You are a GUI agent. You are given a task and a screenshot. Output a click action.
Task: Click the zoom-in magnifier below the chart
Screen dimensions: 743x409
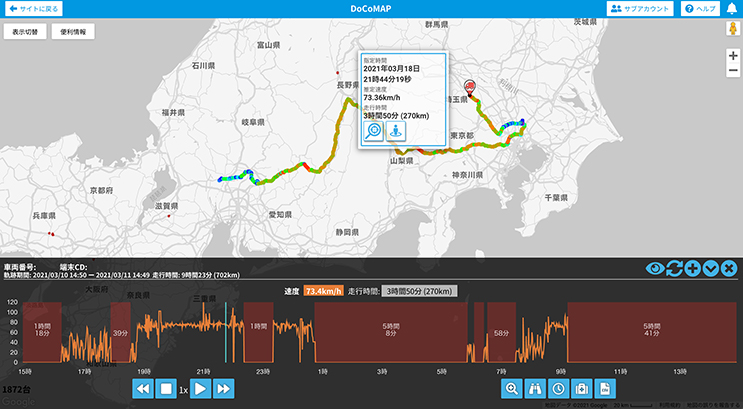[x=512, y=388]
